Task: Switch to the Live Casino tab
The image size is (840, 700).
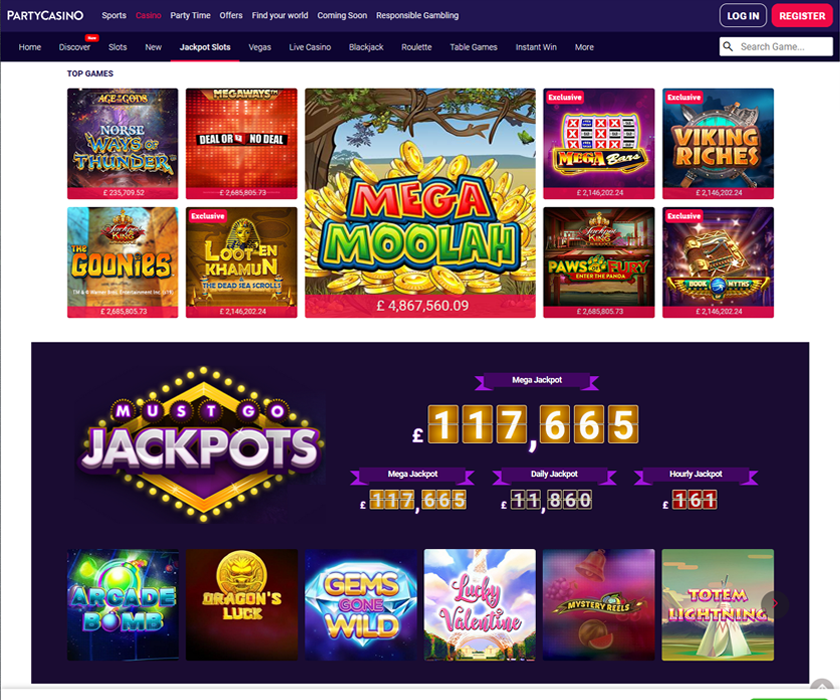Action: pyautogui.click(x=310, y=47)
